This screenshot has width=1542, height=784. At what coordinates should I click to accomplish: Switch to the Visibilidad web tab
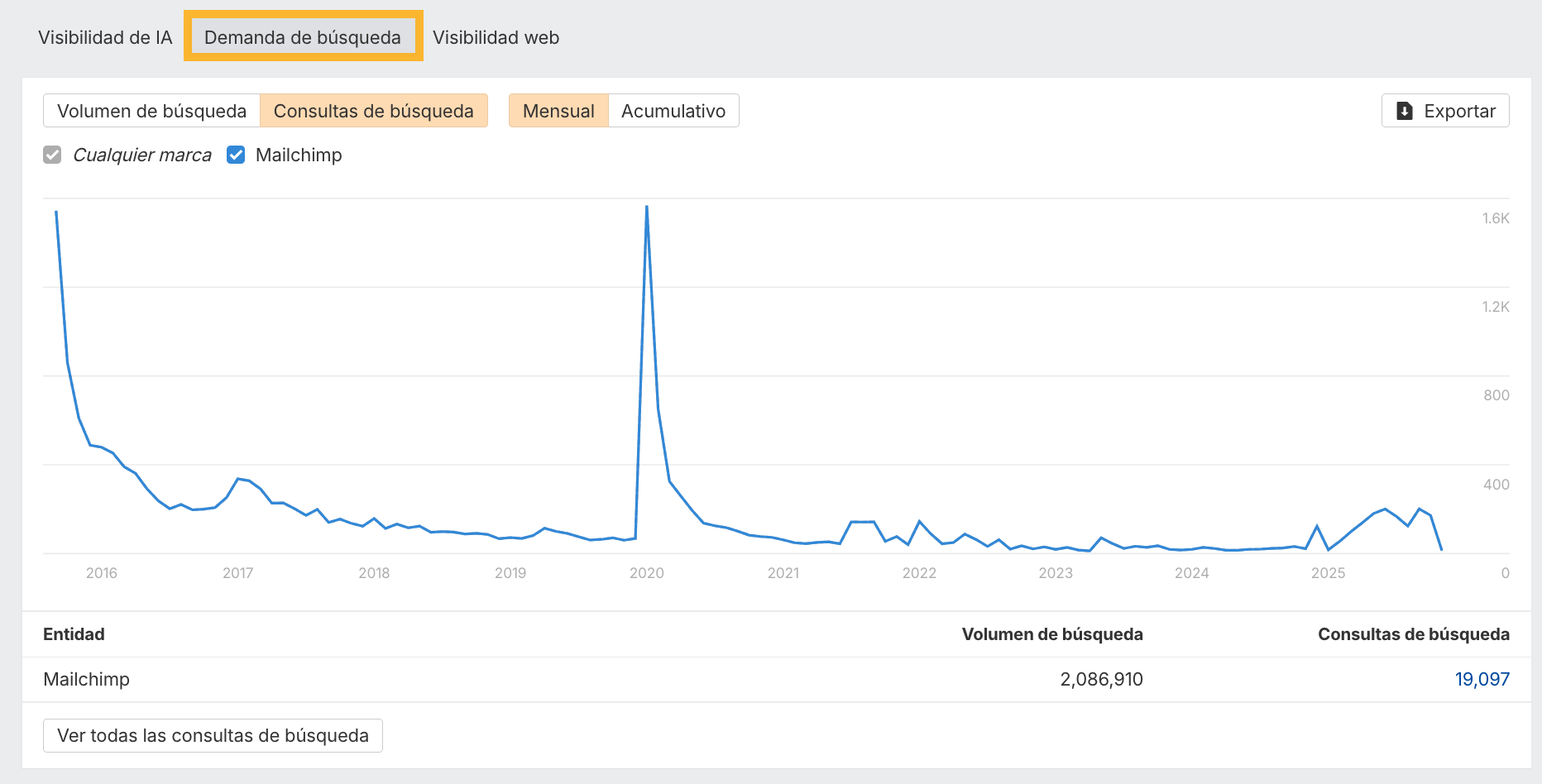(x=496, y=37)
